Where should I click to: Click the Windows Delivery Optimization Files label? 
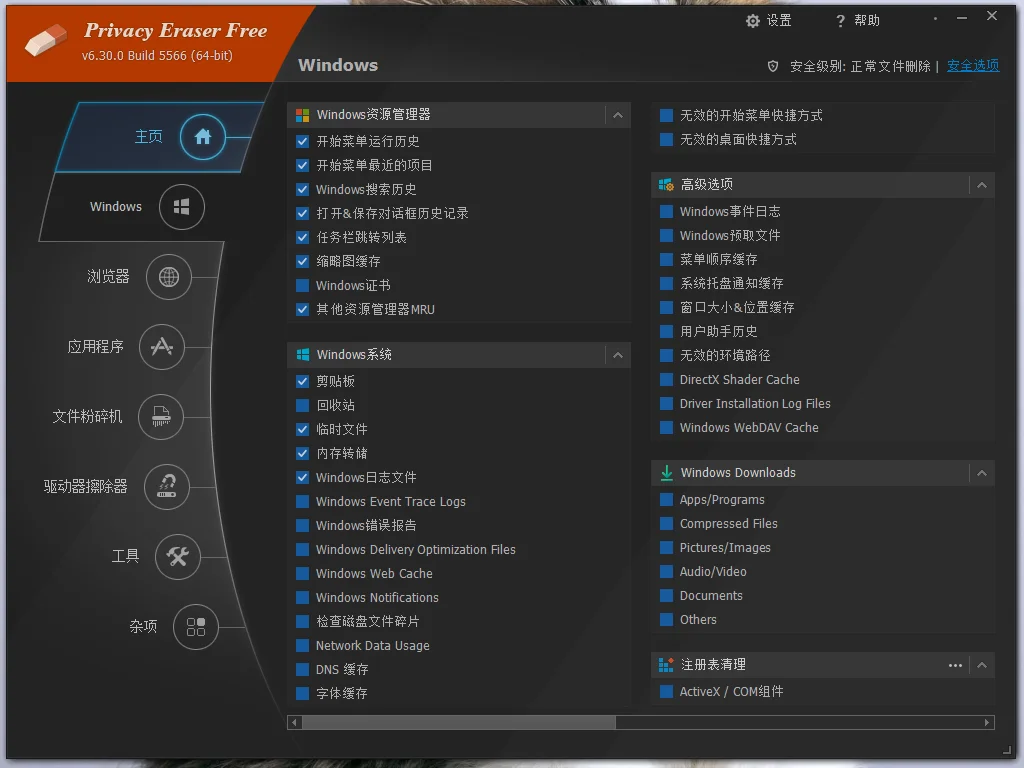pyautogui.click(x=415, y=550)
